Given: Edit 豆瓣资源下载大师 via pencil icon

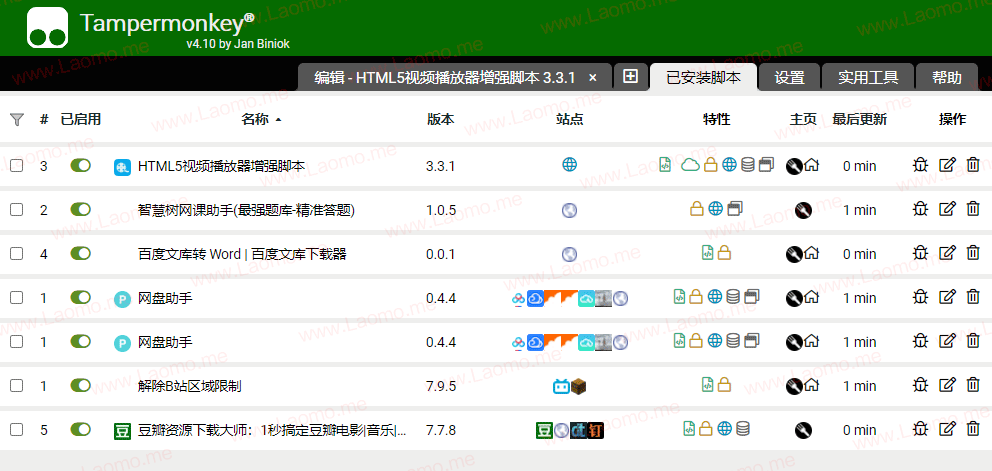Looking at the screenshot, I should coord(946,429).
